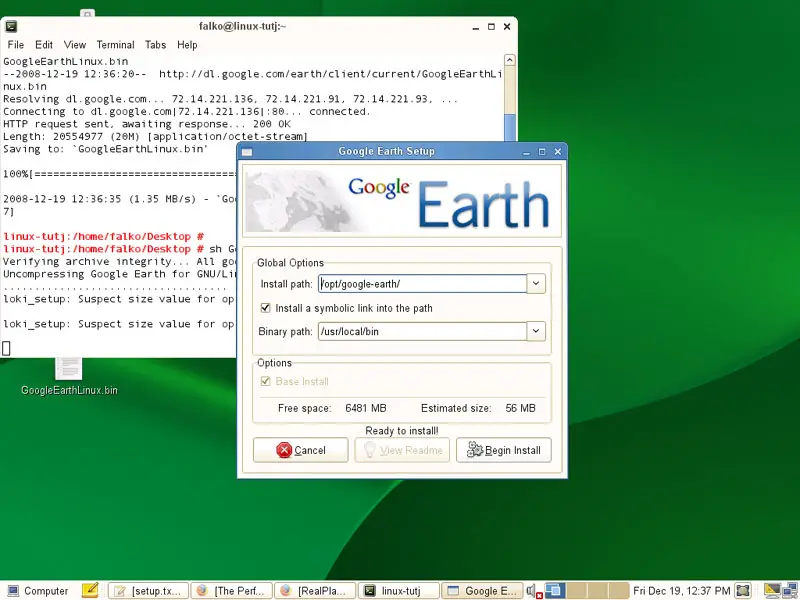Viewport: 800px width, 600px height.
Task: Maximize the Google Earth Setup window
Action: (x=542, y=152)
